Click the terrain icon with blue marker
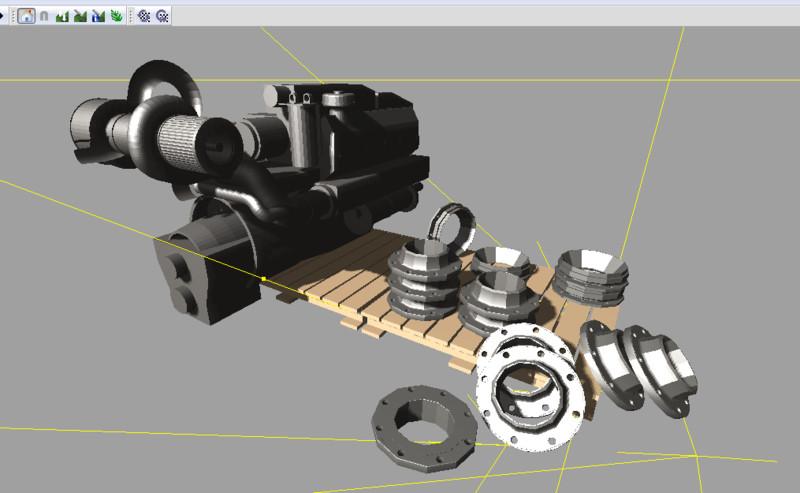This screenshot has height=493, width=800. (x=98, y=16)
